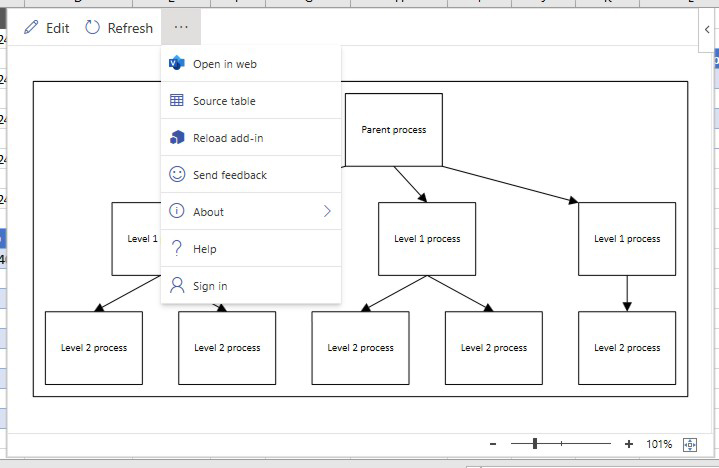The image size is (719, 468).
Task: Click the fit-to-window icon by 101%
Action: point(690,444)
